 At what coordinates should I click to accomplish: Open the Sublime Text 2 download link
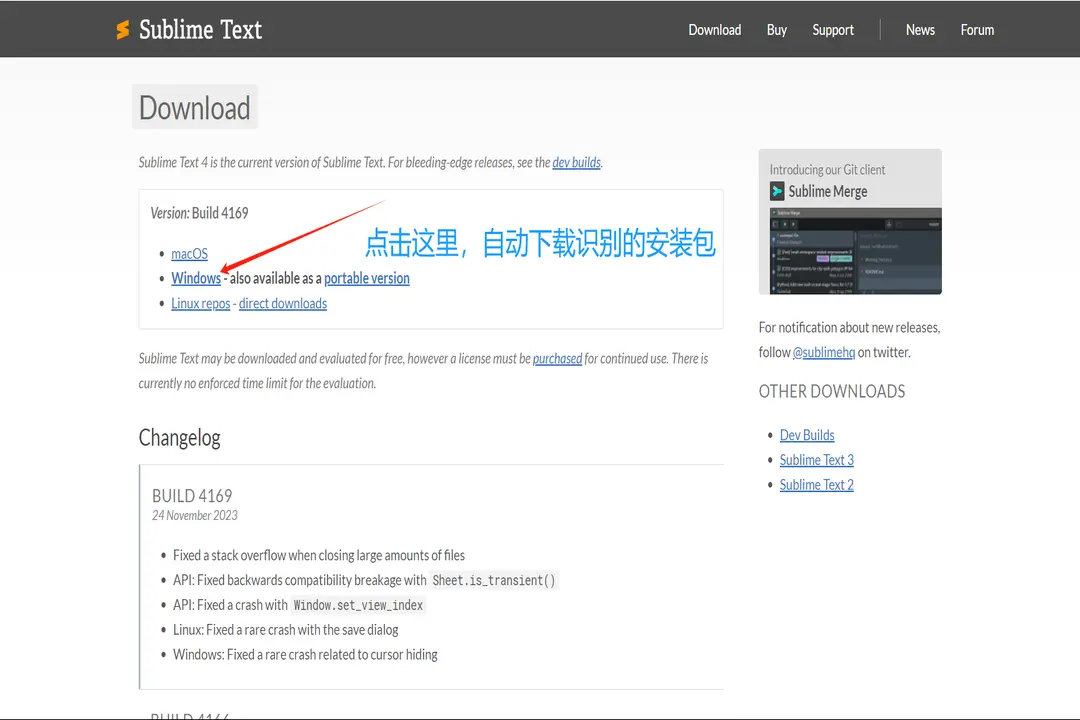[817, 485]
